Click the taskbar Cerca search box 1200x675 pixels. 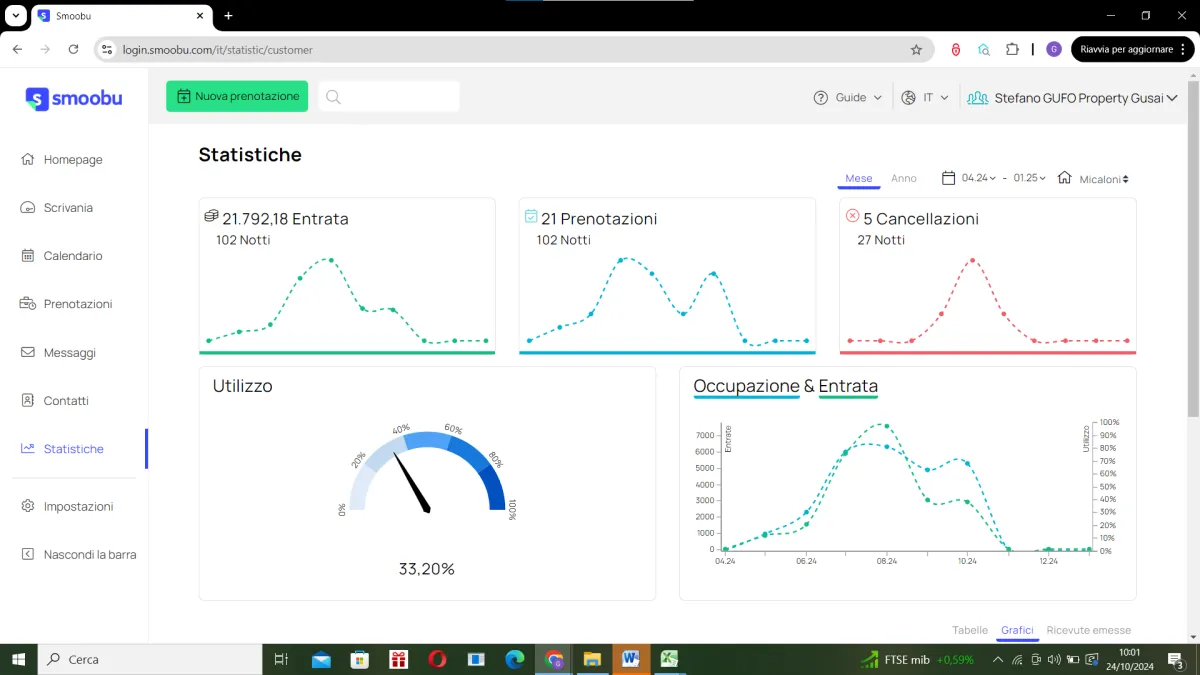(x=149, y=659)
